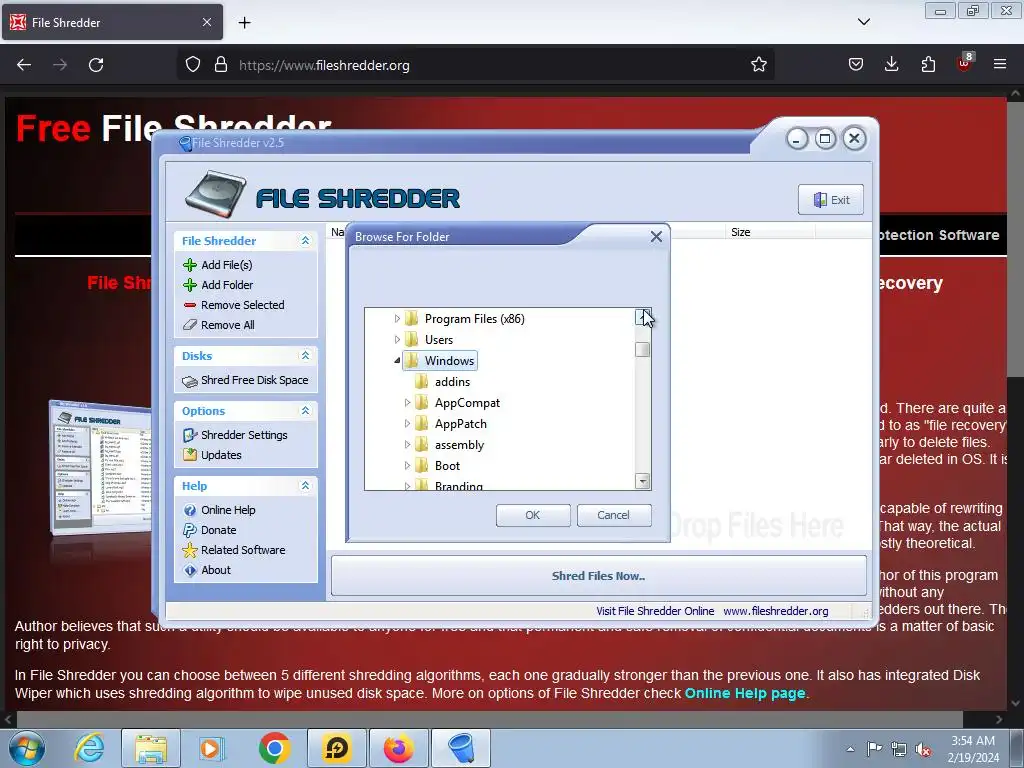Click the folder tree scroll down arrow
The width and height of the screenshot is (1024, 768).
point(643,482)
